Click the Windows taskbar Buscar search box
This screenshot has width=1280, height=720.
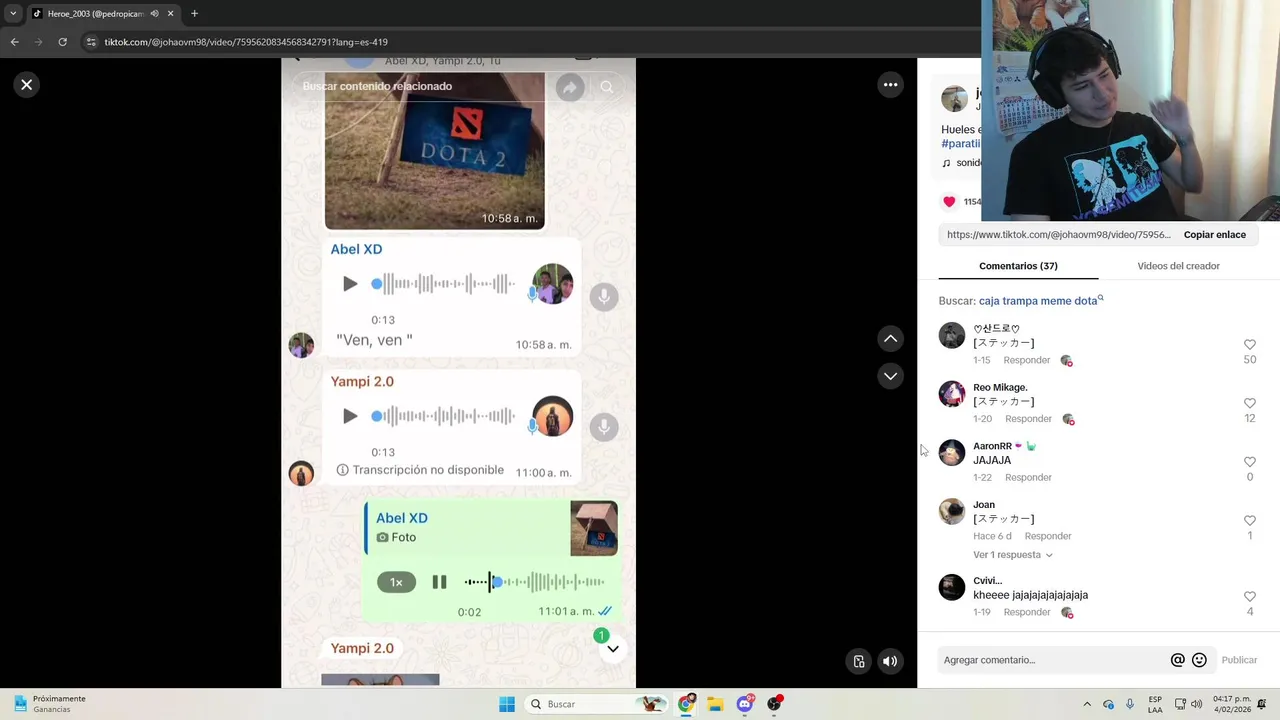pos(597,704)
